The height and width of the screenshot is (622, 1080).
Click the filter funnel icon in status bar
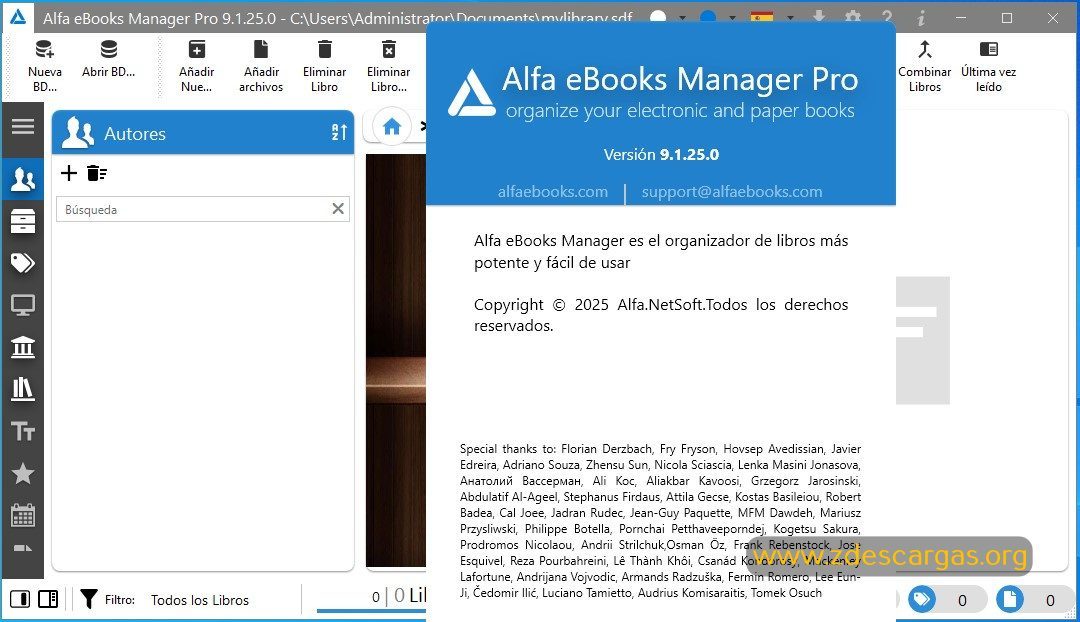pyautogui.click(x=89, y=599)
